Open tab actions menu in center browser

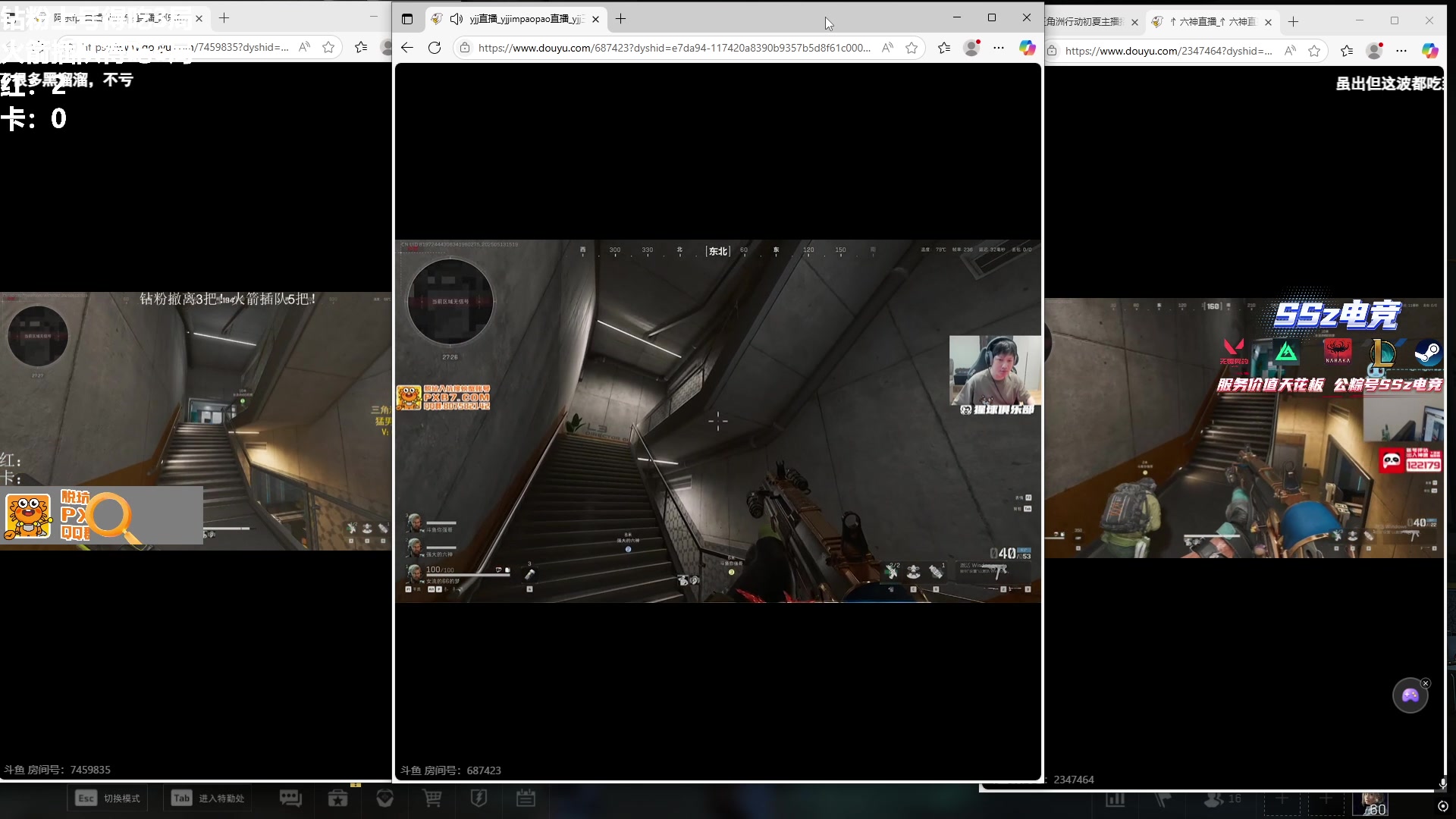(x=407, y=19)
